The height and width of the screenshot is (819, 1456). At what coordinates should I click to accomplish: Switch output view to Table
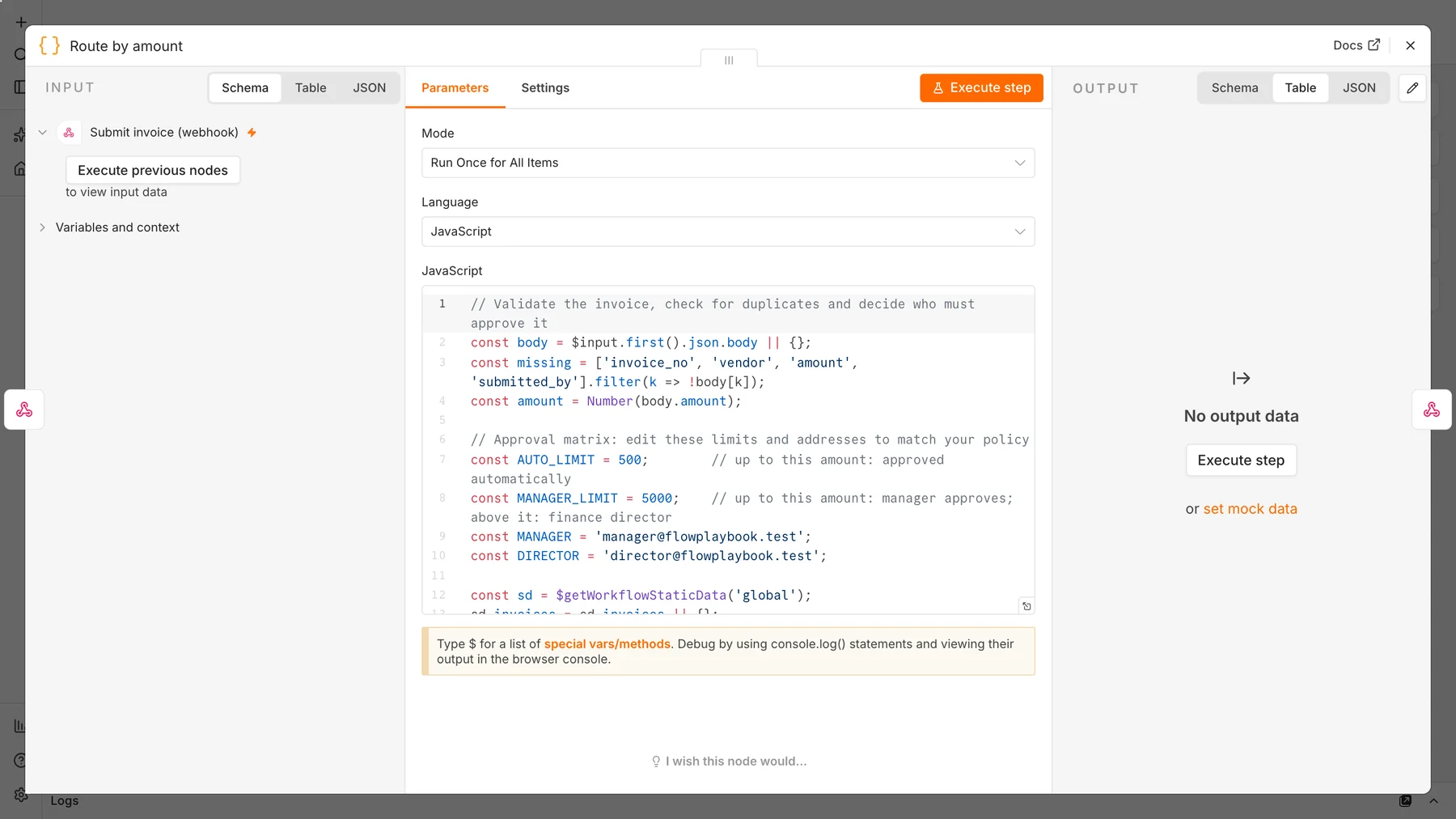point(1300,87)
